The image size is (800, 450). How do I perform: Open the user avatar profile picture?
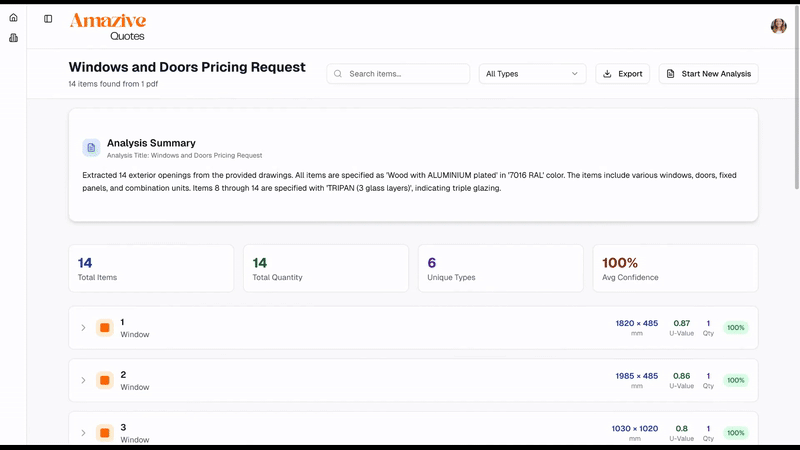(x=779, y=26)
